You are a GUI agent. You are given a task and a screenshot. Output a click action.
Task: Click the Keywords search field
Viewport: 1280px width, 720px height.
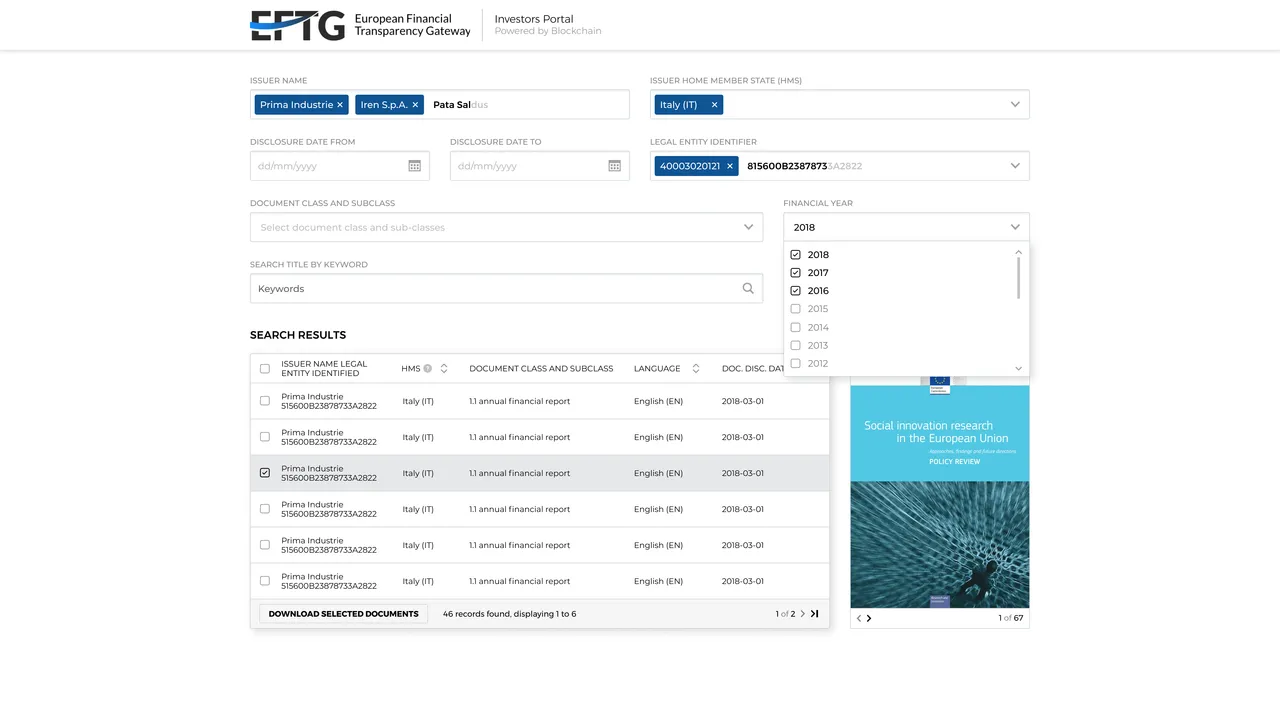click(506, 288)
